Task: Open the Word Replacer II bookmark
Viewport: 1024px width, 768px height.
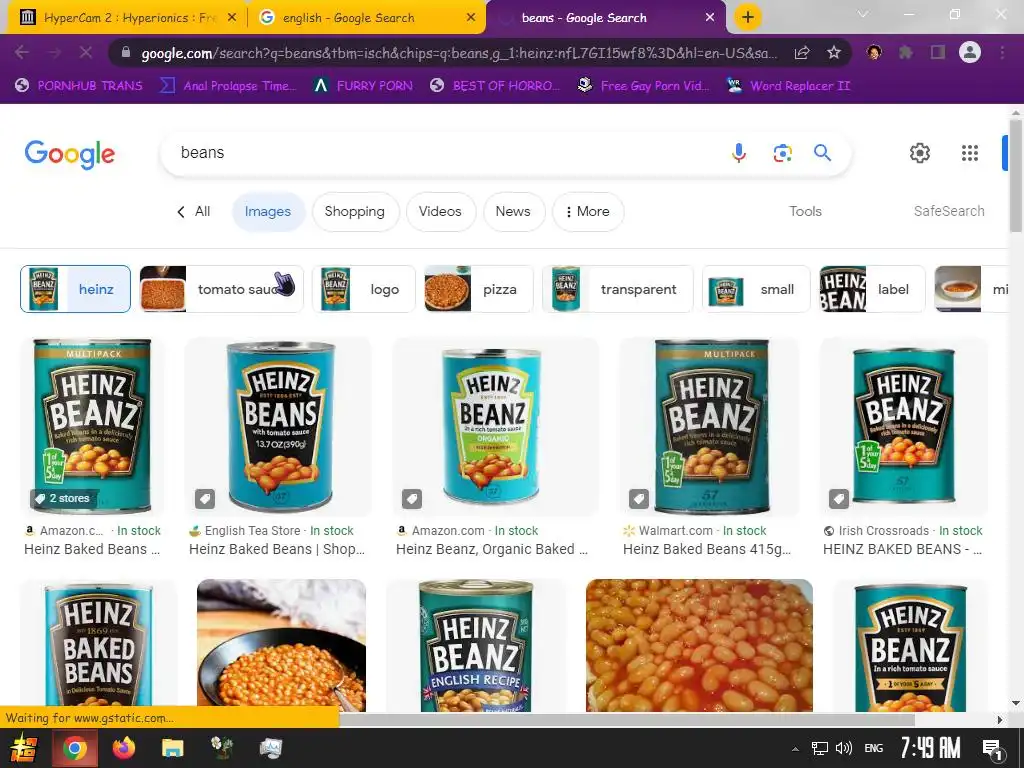Action: point(788,86)
